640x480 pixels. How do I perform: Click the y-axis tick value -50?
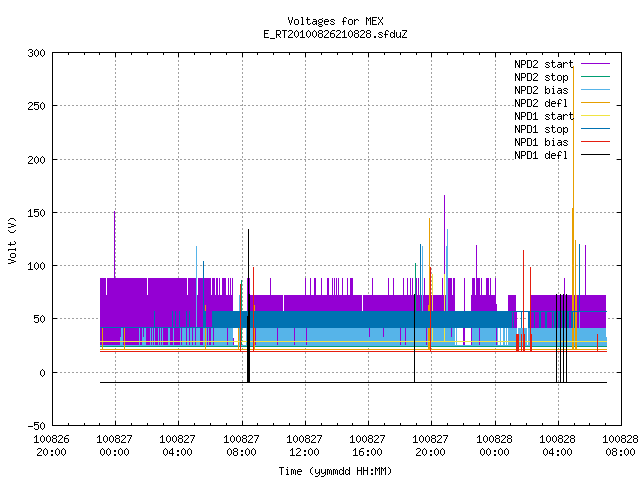(36, 426)
